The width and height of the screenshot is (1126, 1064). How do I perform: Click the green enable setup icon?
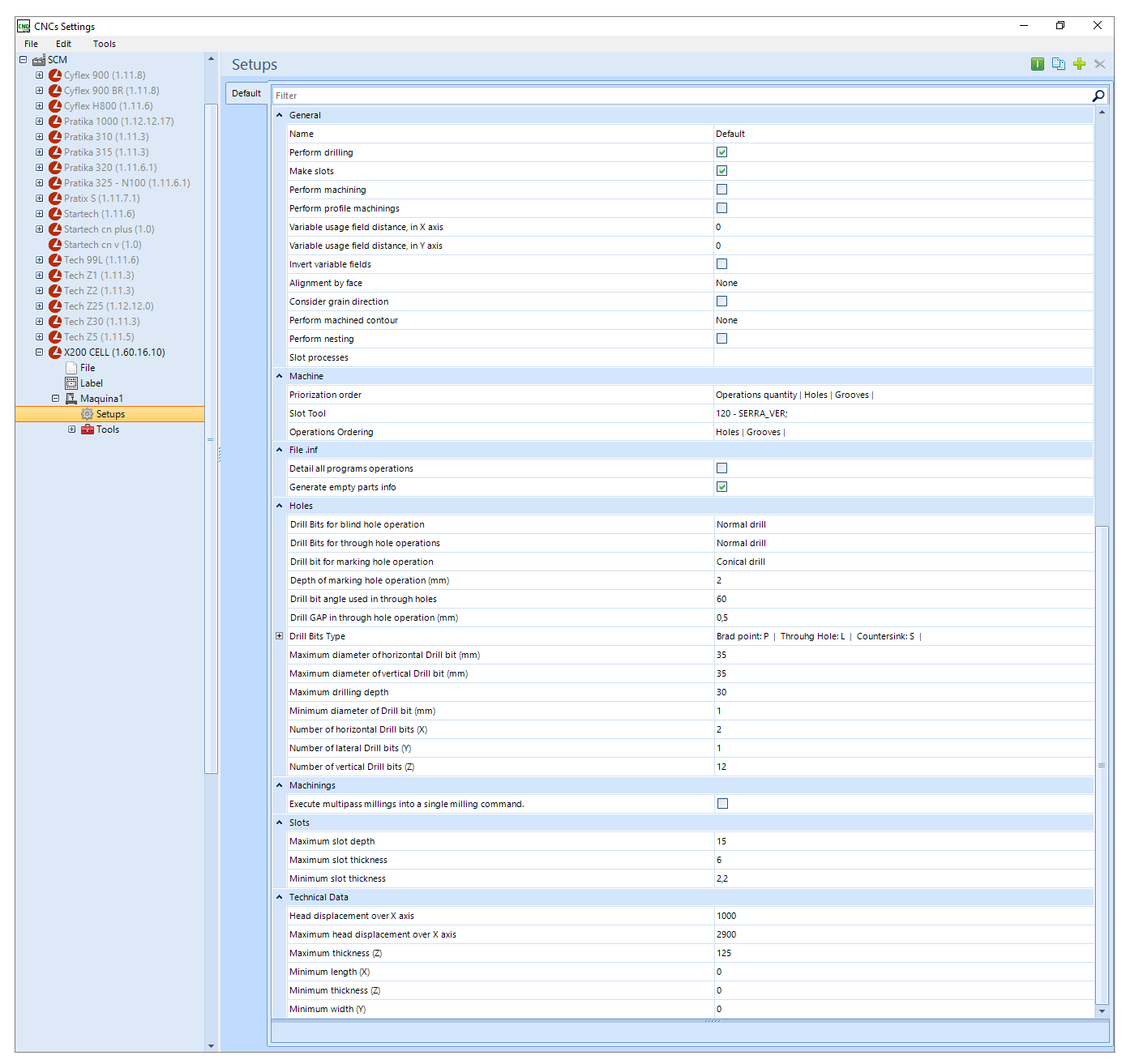1037,64
